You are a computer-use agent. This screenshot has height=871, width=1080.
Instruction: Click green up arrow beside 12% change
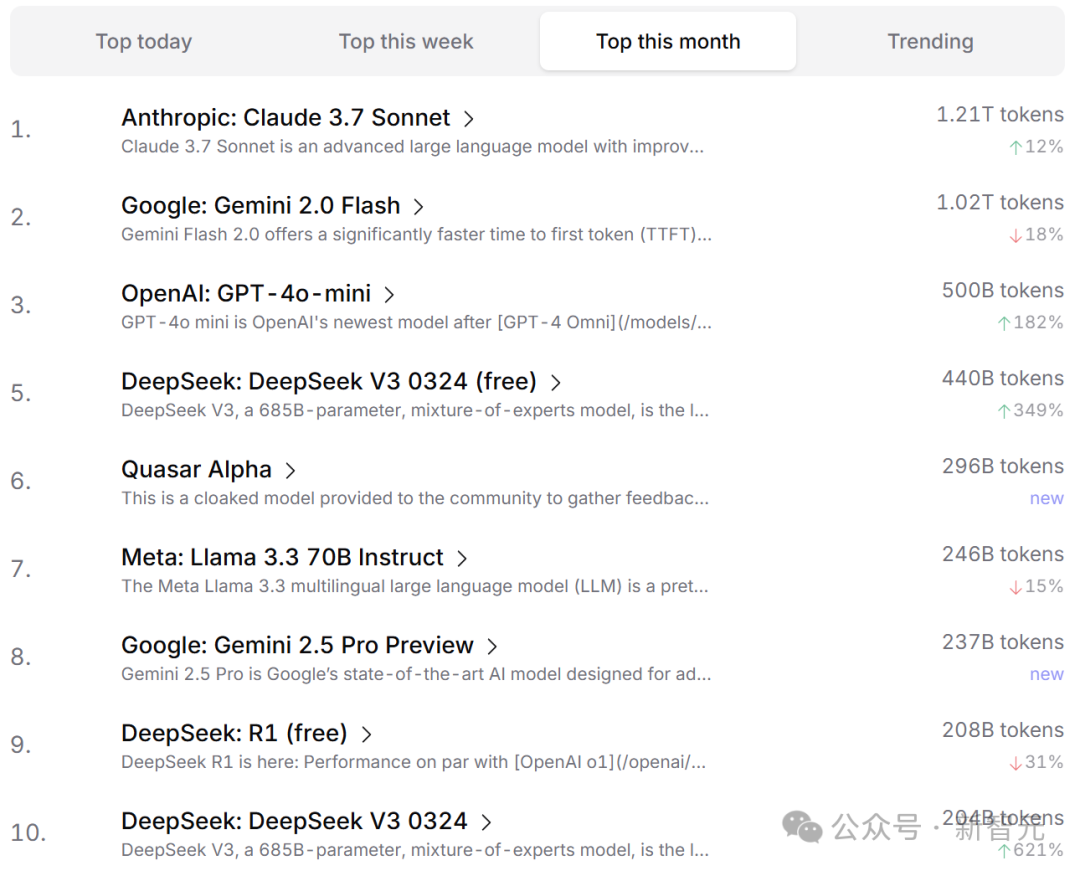1015,147
